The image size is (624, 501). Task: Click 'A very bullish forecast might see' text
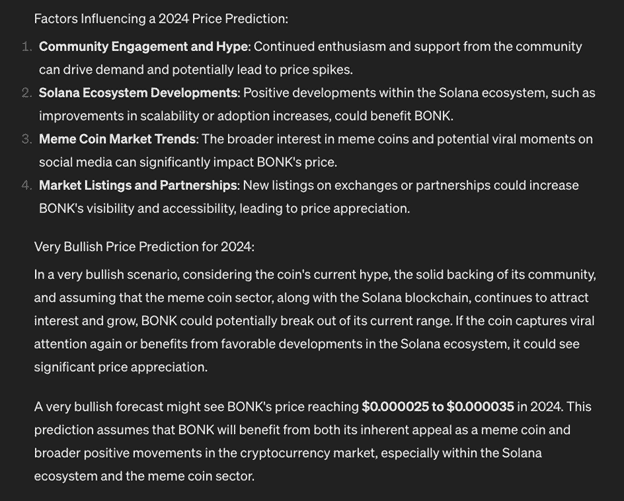(x=129, y=407)
